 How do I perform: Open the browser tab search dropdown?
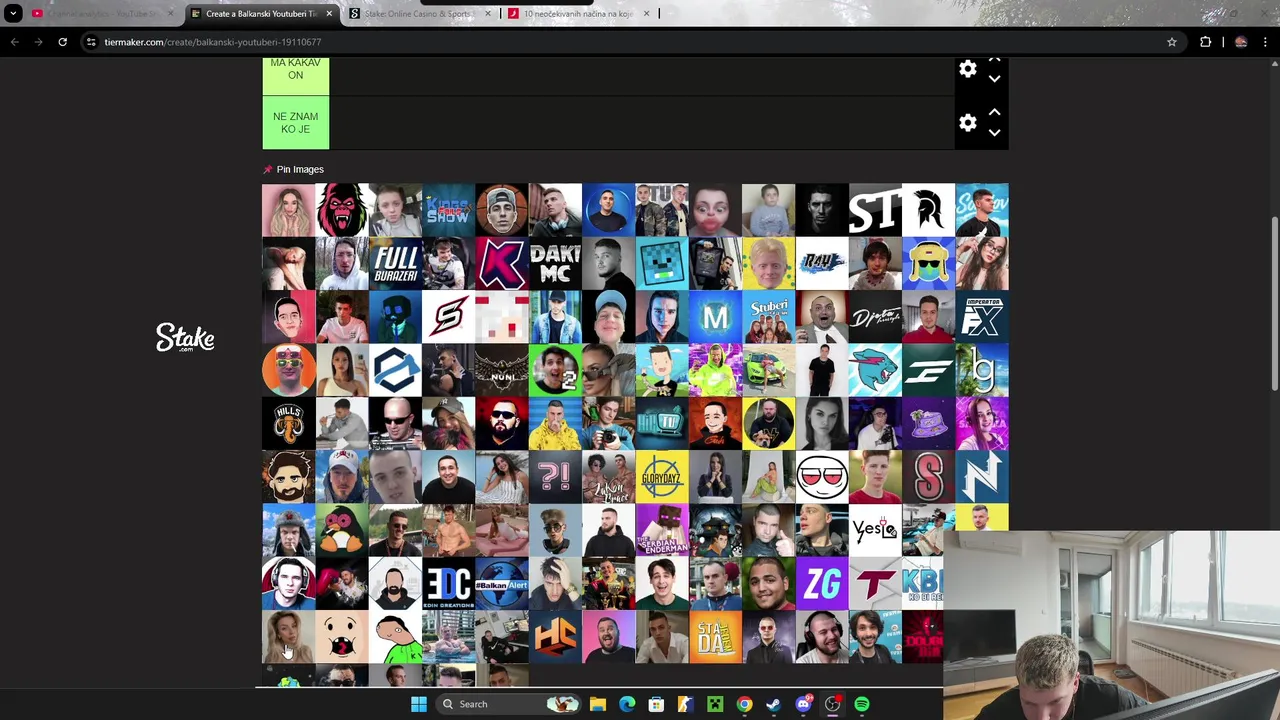coord(14,13)
